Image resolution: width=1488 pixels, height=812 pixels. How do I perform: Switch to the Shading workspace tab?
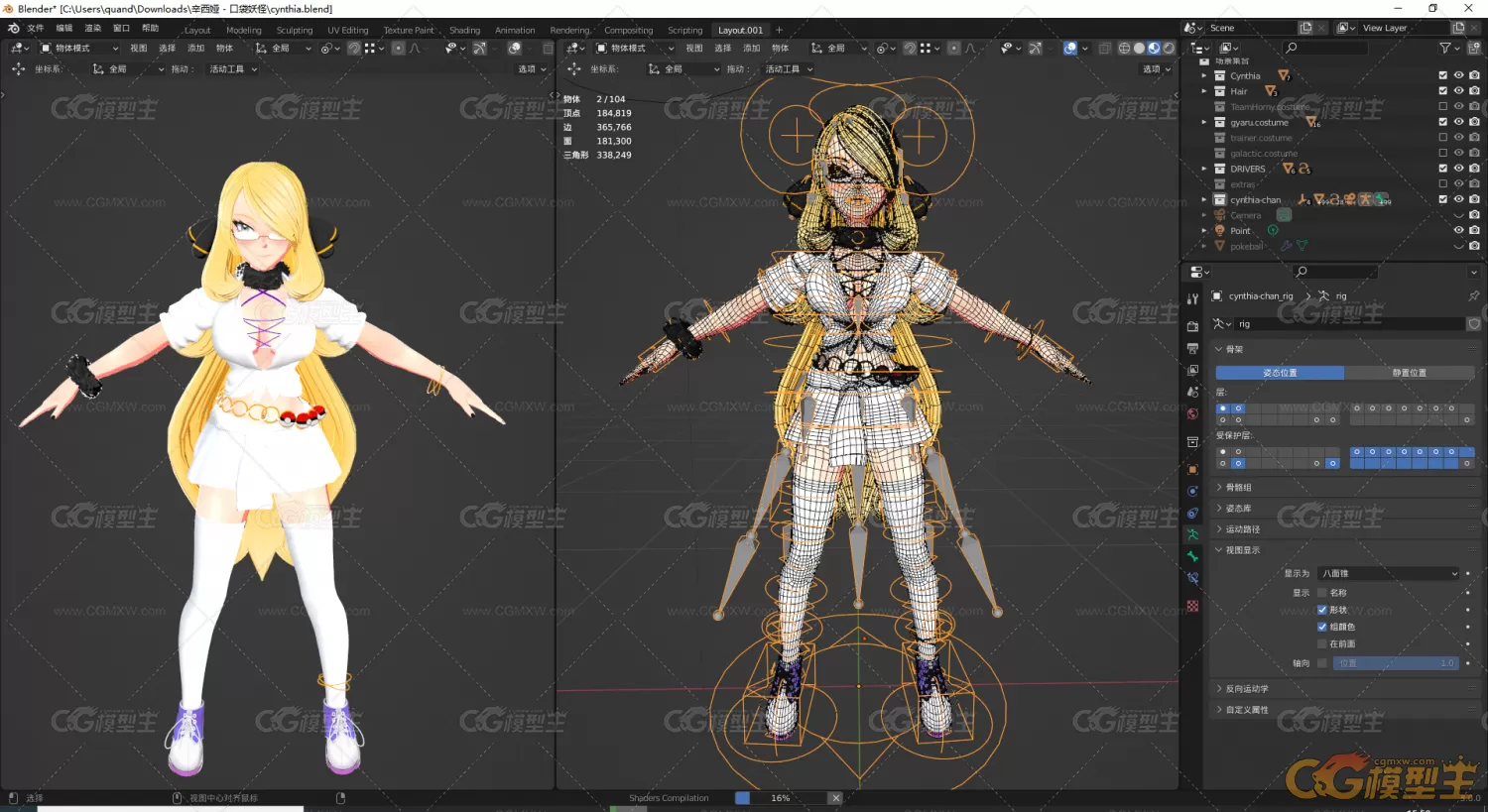click(464, 30)
